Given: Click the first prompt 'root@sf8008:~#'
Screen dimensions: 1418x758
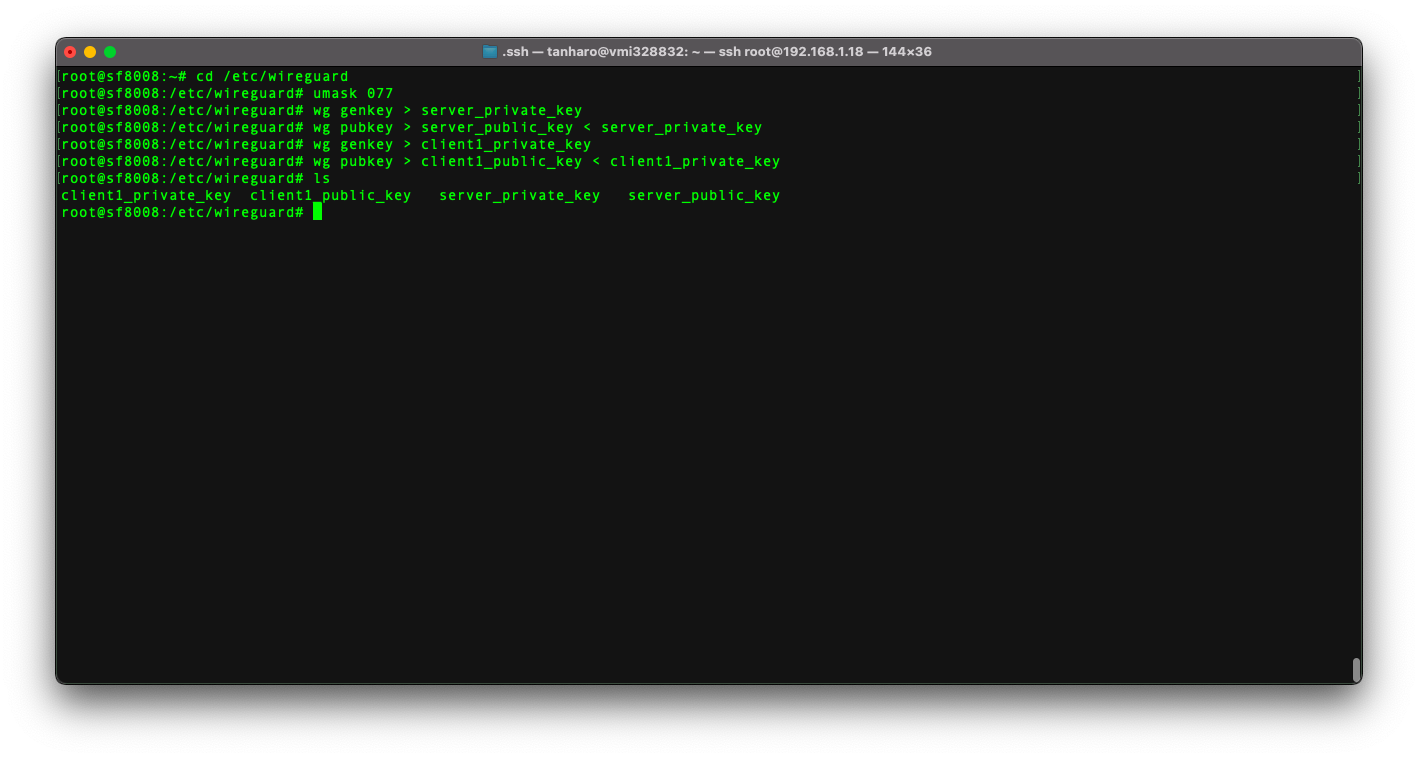Looking at the screenshot, I should (x=123, y=76).
